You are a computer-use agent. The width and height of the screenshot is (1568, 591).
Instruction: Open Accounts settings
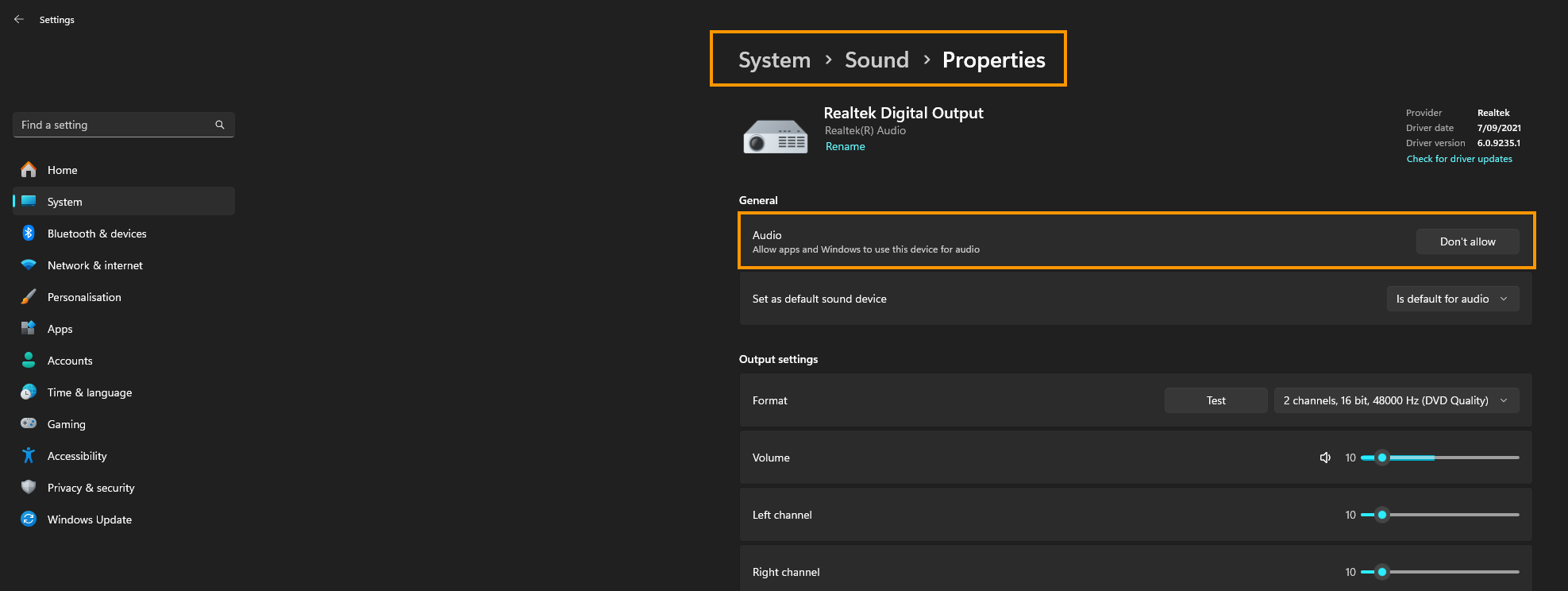(124, 361)
